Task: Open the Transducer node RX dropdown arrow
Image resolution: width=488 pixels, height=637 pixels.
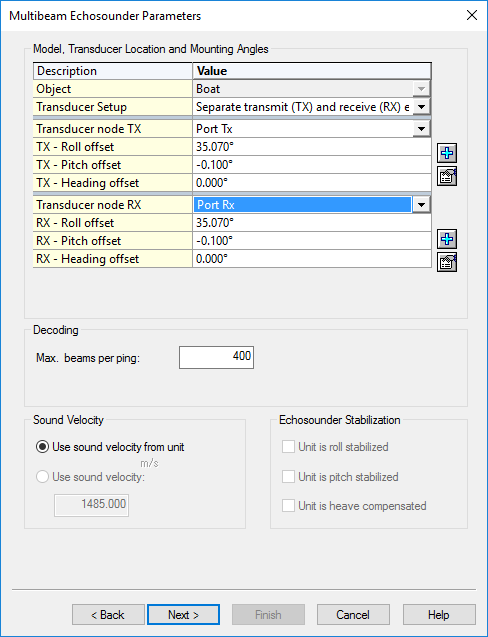Action: click(x=421, y=205)
